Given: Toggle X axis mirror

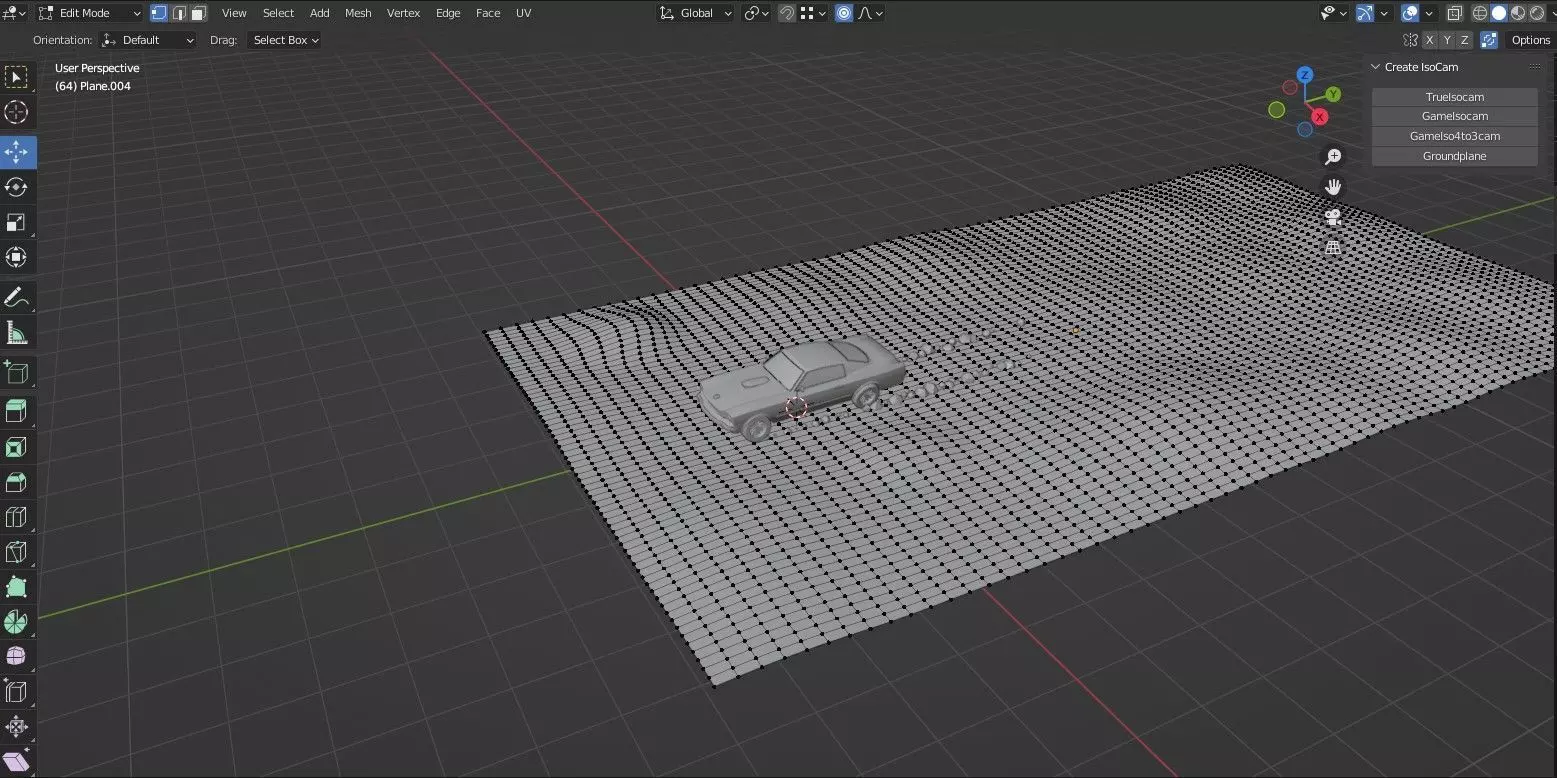Looking at the screenshot, I should pos(1429,40).
